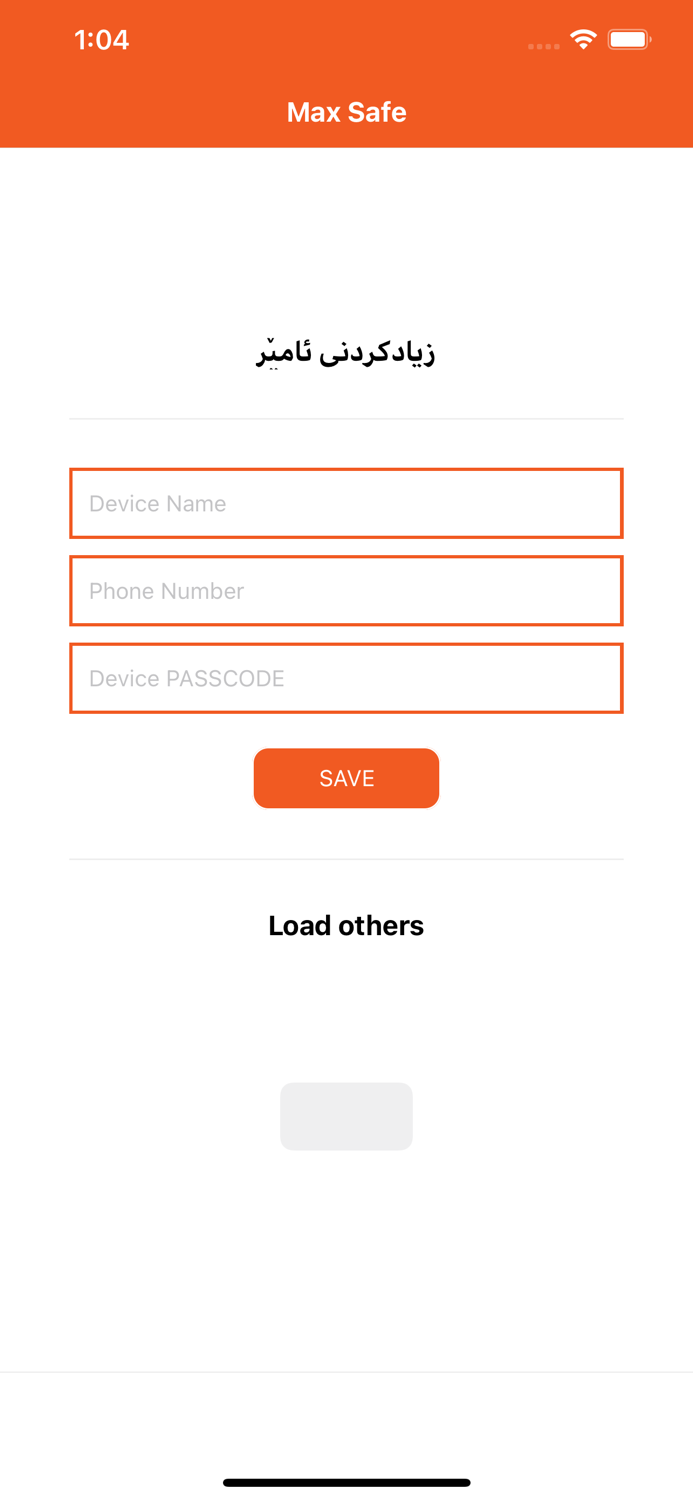Tap the Wi-Fi status icon

[x=583, y=40]
